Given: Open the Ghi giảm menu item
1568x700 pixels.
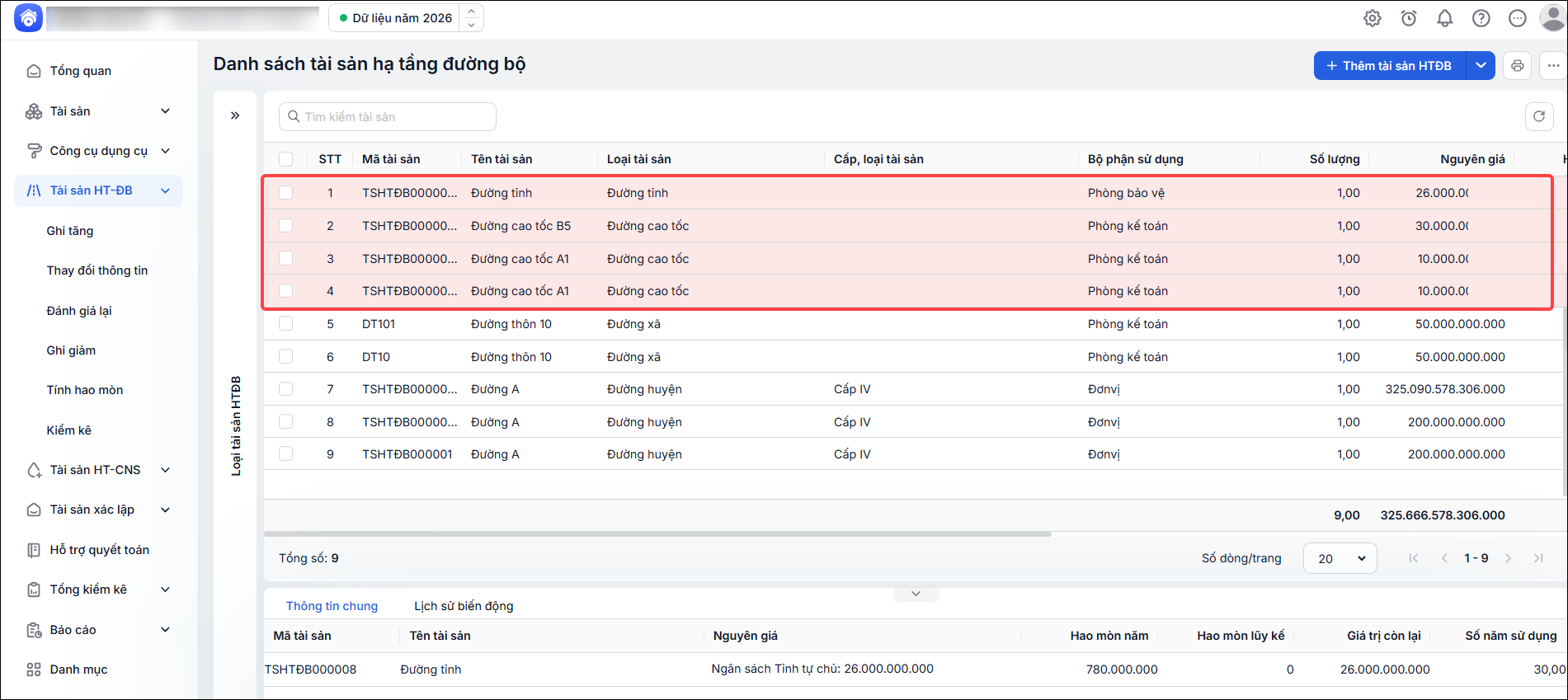Looking at the screenshot, I should [71, 350].
